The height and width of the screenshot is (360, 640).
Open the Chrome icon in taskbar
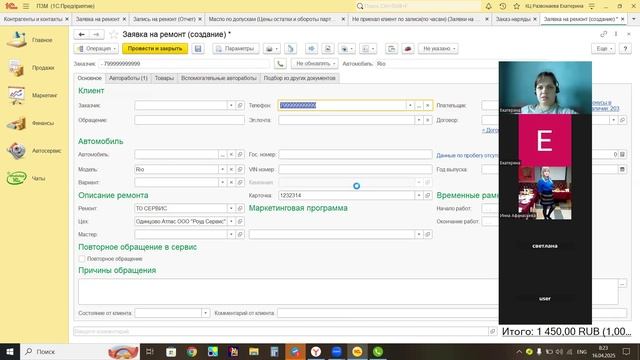[191, 351]
